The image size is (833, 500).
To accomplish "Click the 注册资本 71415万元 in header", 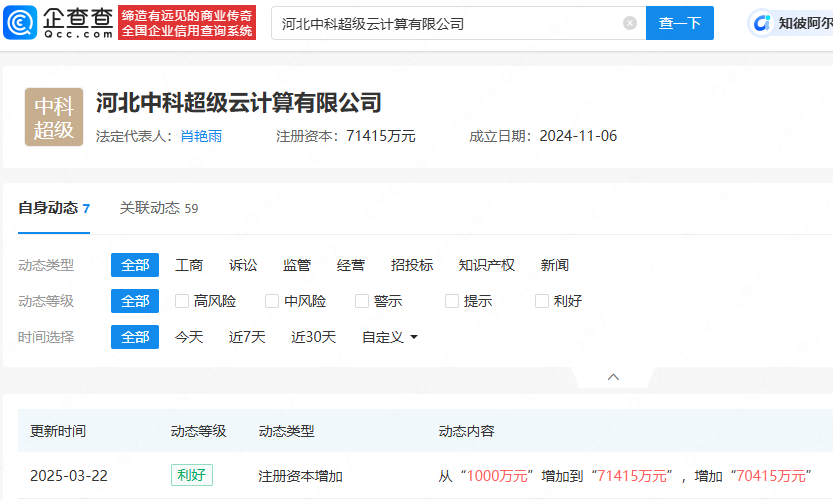I will pos(345,136).
